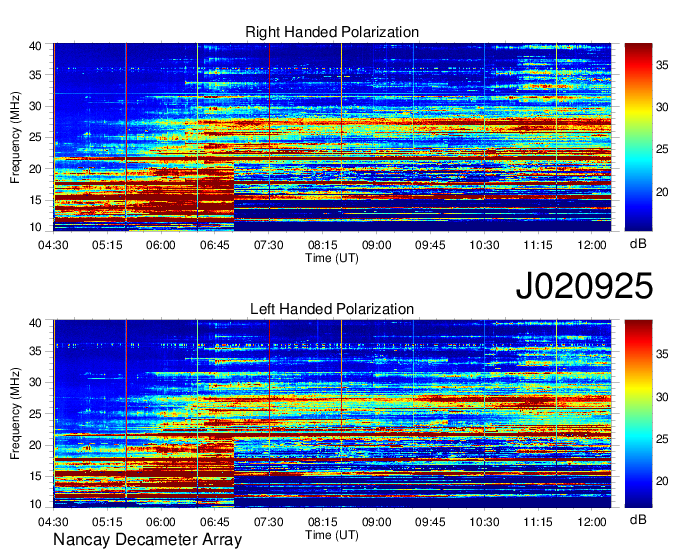The width and height of the screenshot is (680, 552).
Task: Click the "12:00" time tick of Left Handed plot
Action: 592,522
